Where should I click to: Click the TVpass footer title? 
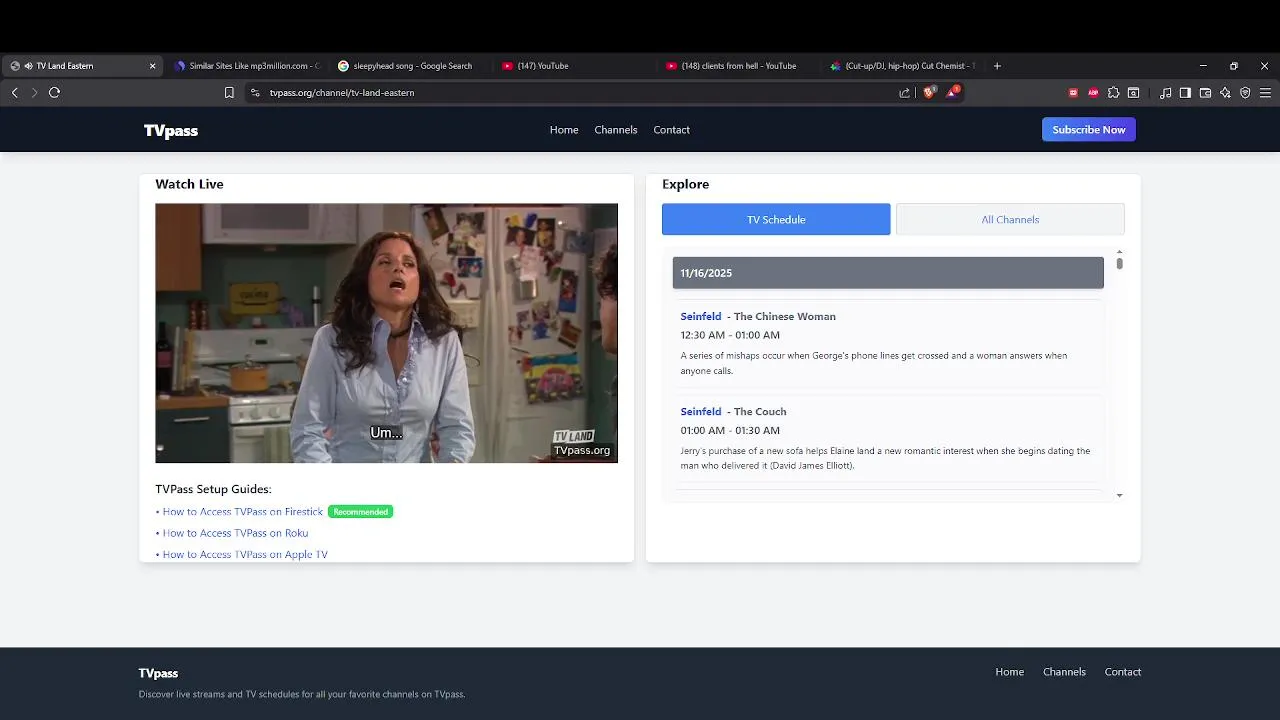[x=158, y=673]
